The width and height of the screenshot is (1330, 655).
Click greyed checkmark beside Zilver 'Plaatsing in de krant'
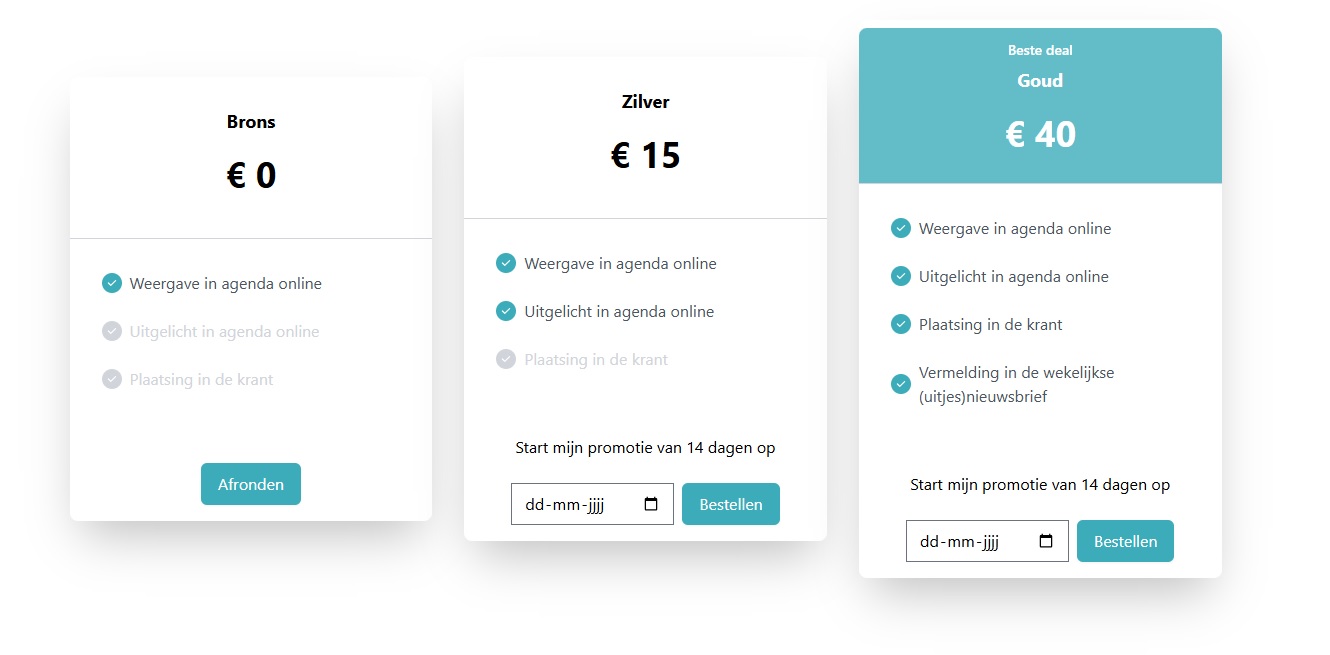(x=506, y=359)
